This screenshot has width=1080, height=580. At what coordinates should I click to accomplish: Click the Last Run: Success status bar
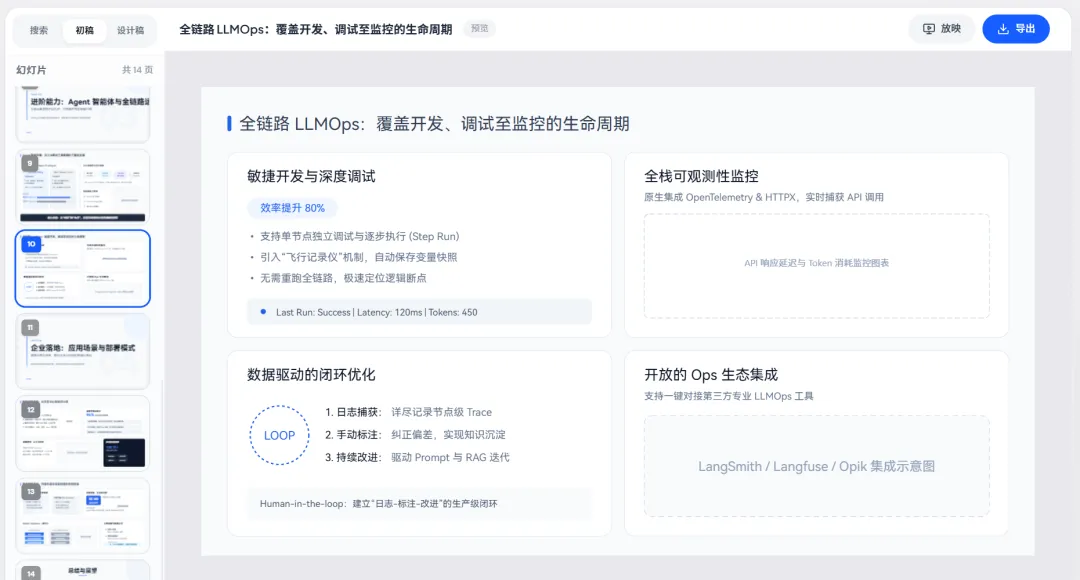point(419,312)
